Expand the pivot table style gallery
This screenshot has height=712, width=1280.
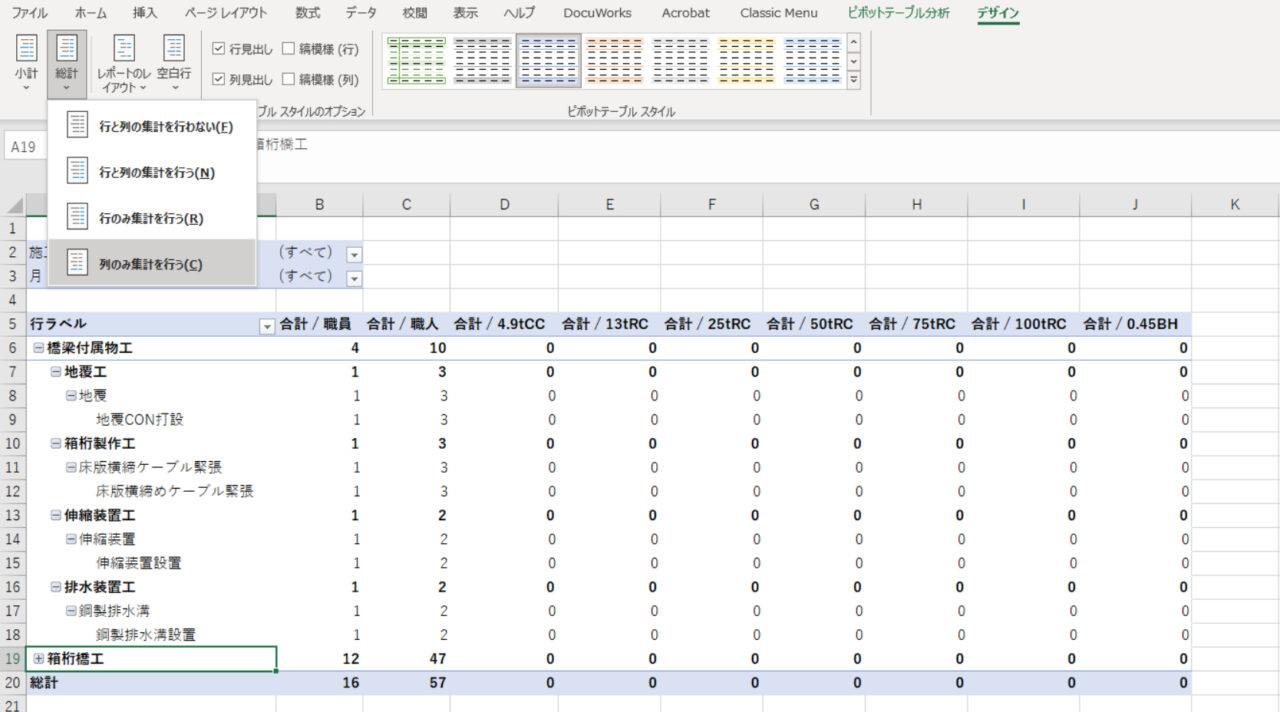click(853, 78)
